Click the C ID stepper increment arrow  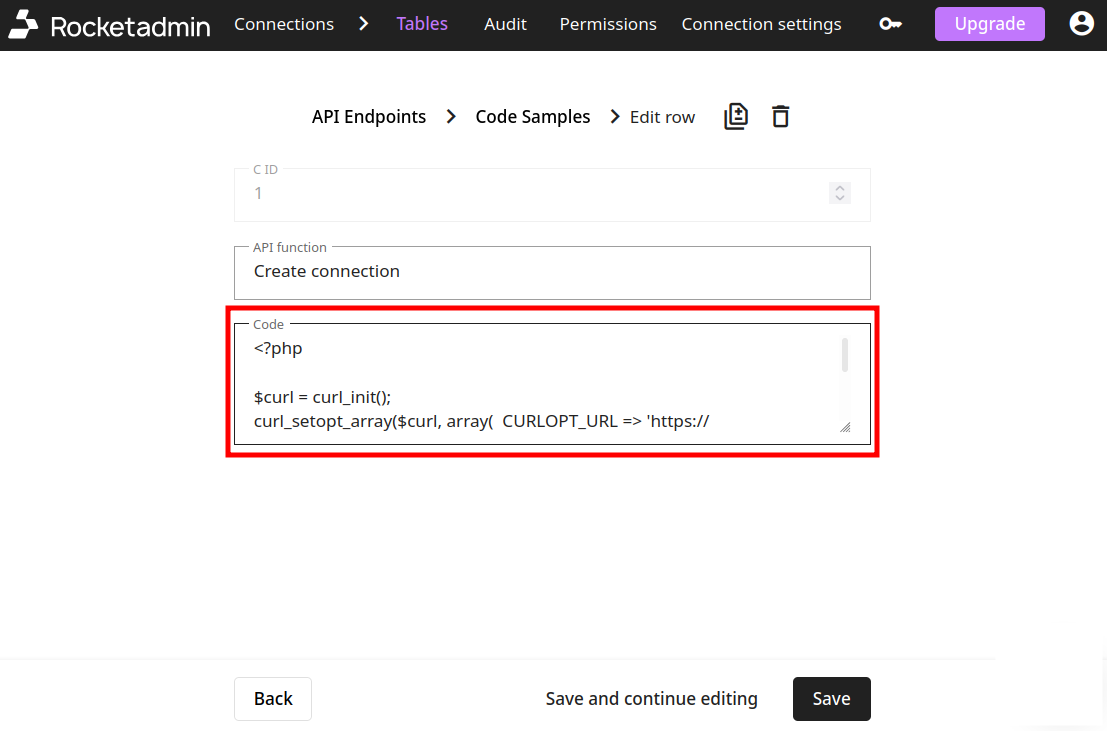839,187
